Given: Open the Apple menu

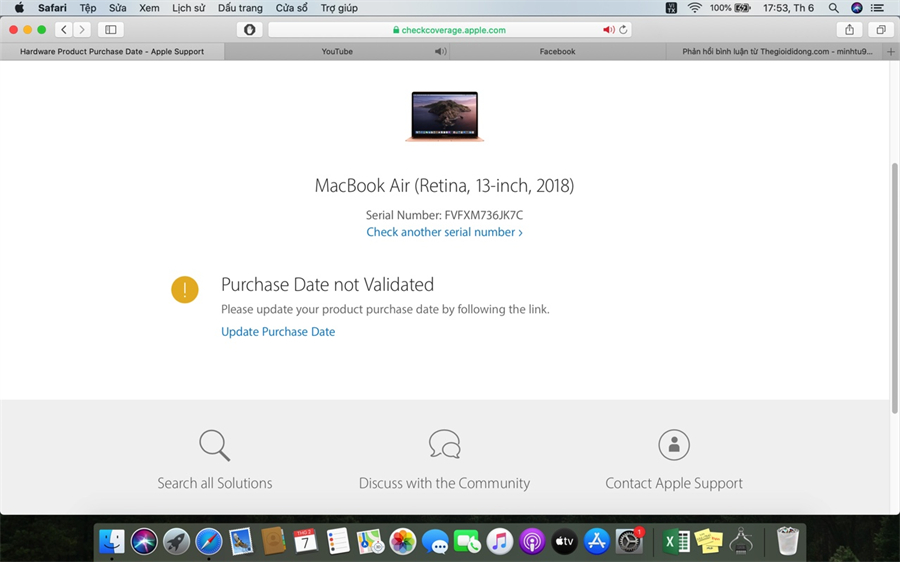Looking at the screenshot, I should click(x=20, y=8).
